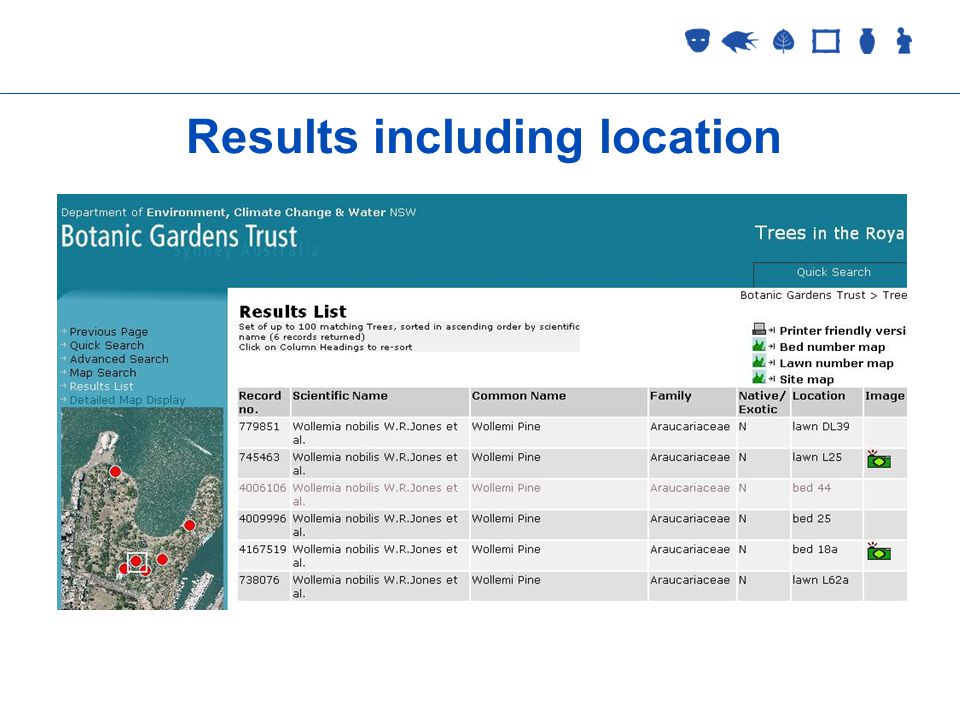Click Wollemi Pine in record 779851 row

coord(506,426)
